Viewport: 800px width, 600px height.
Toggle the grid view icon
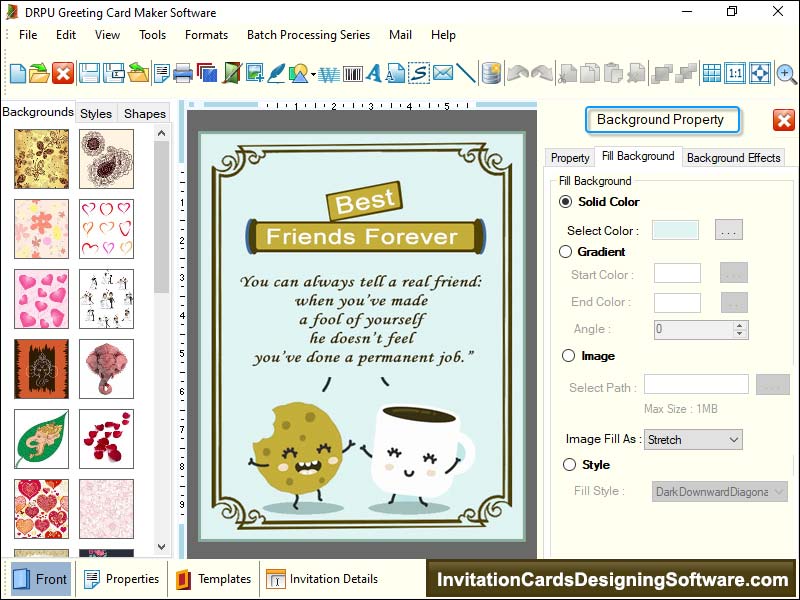tap(711, 73)
